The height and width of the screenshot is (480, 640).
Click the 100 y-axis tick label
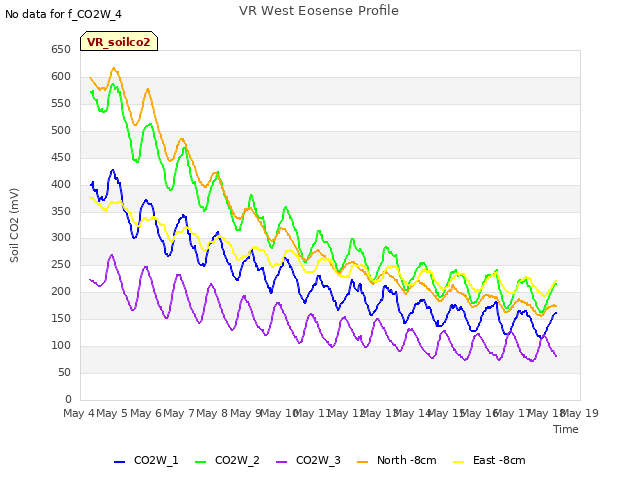pyautogui.click(x=61, y=345)
